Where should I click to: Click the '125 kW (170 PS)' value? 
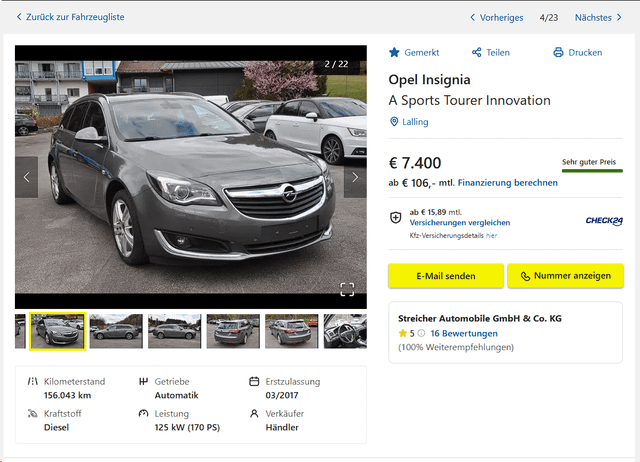coord(187,427)
